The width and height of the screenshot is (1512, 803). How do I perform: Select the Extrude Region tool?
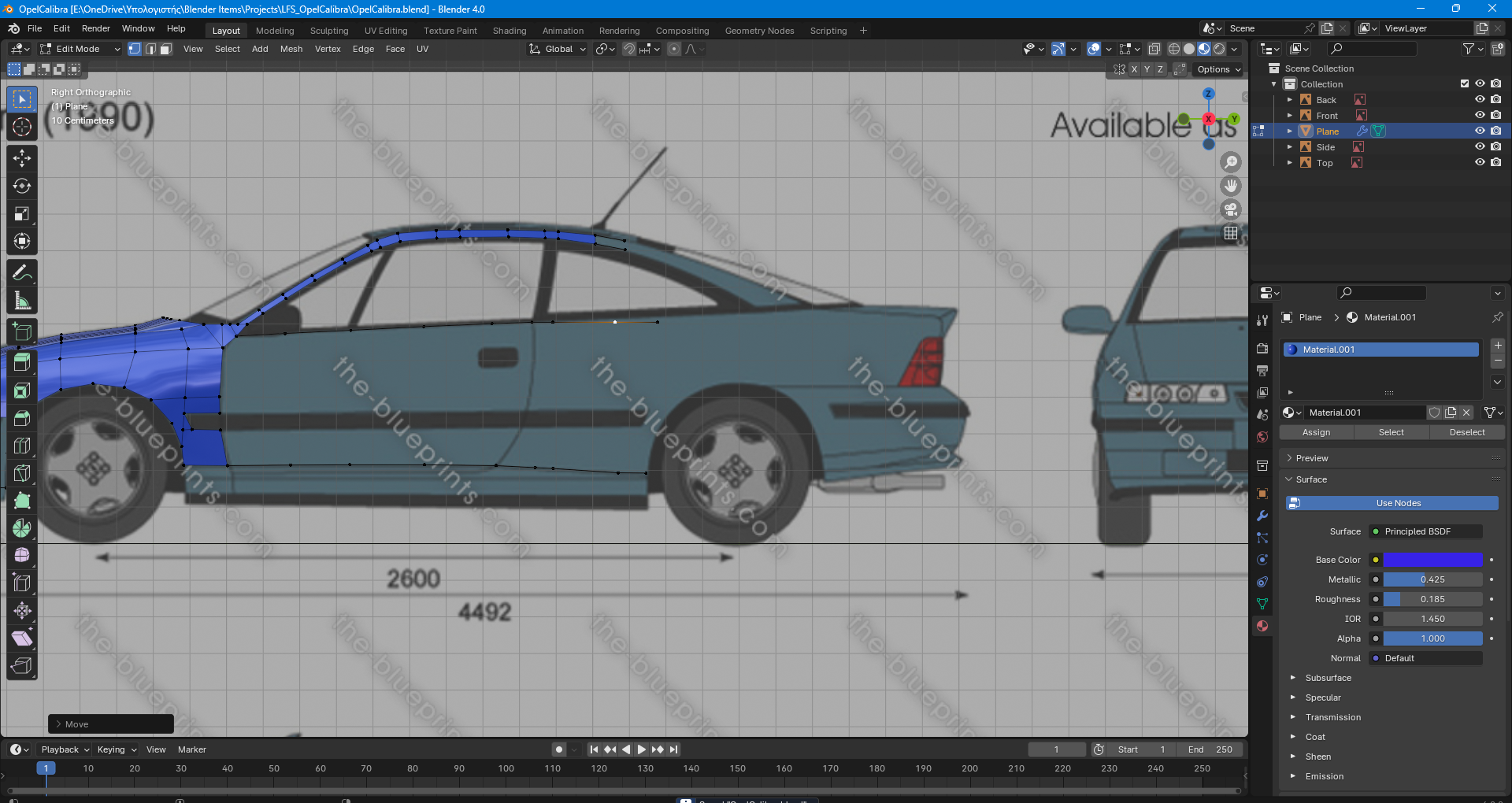(x=22, y=362)
